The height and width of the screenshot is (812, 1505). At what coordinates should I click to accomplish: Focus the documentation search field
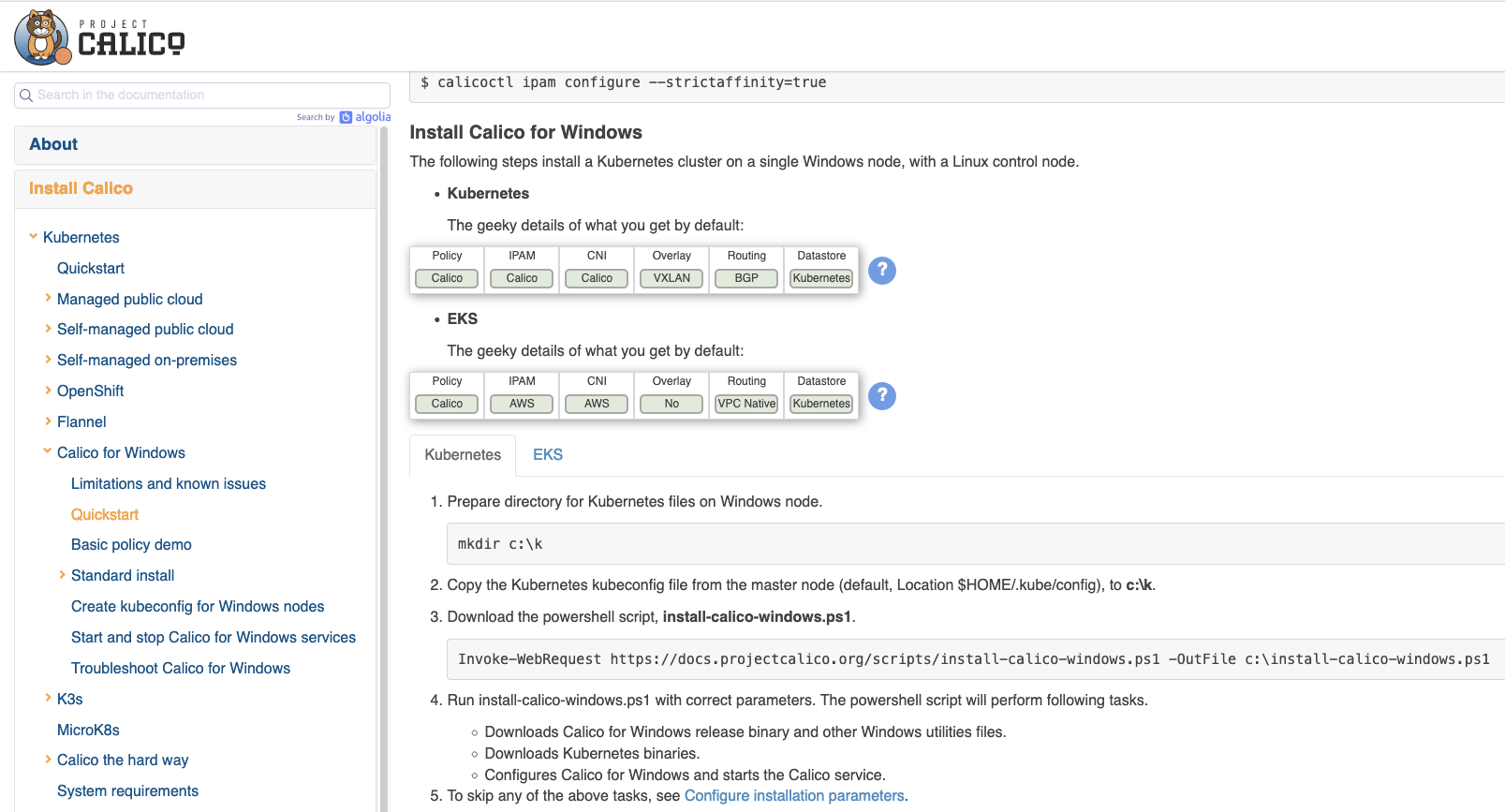202,96
